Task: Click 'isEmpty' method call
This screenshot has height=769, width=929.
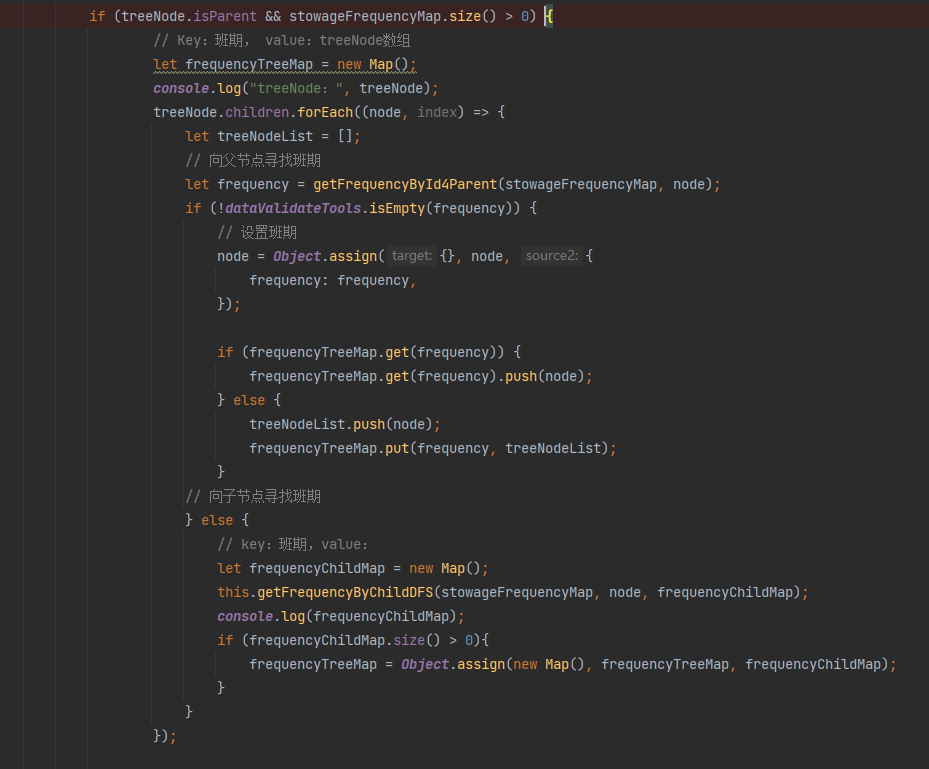Action: pos(398,209)
